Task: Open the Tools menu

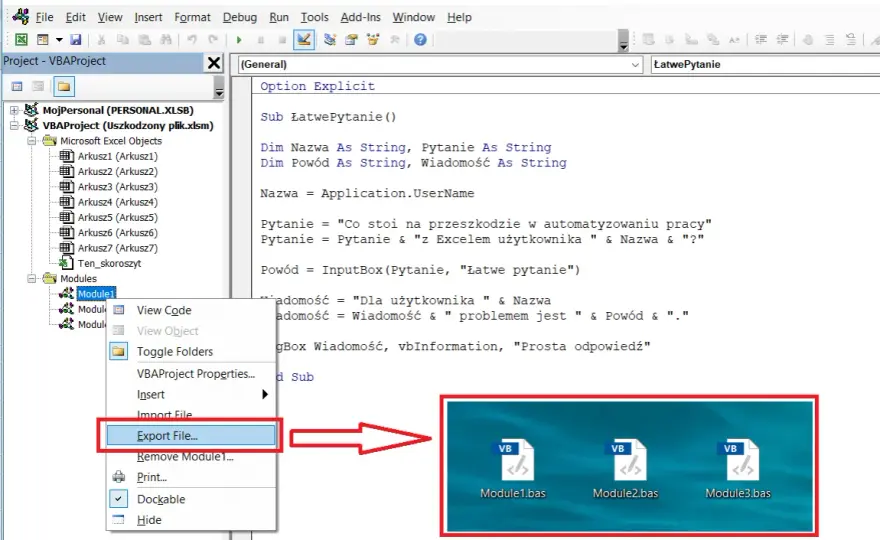Action: click(314, 17)
